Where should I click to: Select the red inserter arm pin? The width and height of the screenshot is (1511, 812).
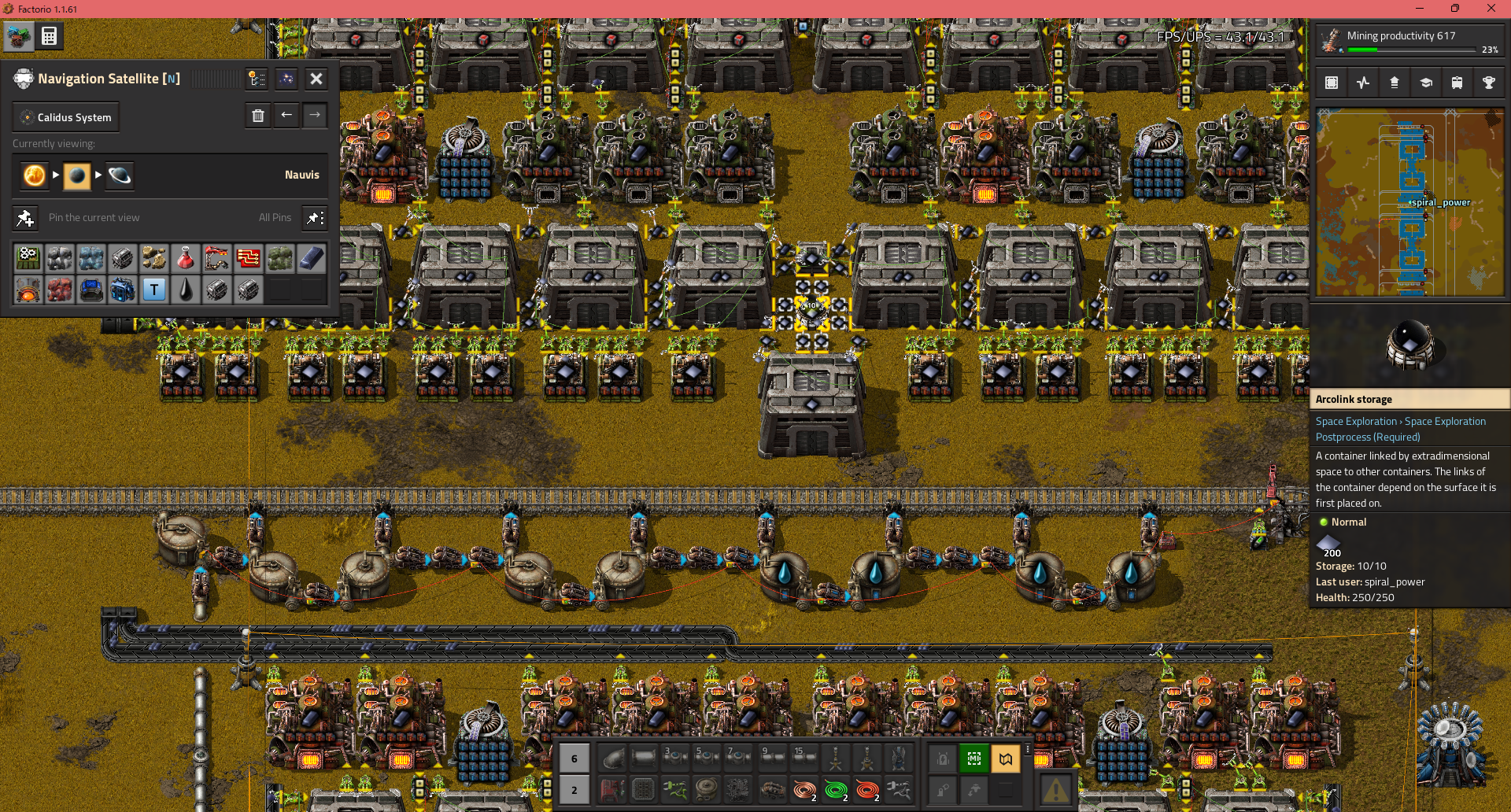pyautogui.click(x=217, y=258)
